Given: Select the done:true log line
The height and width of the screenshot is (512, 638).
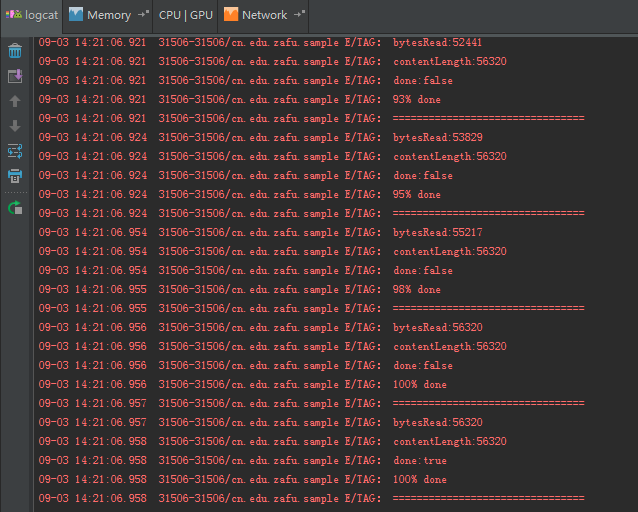Looking at the screenshot, I should pos(243,460).
